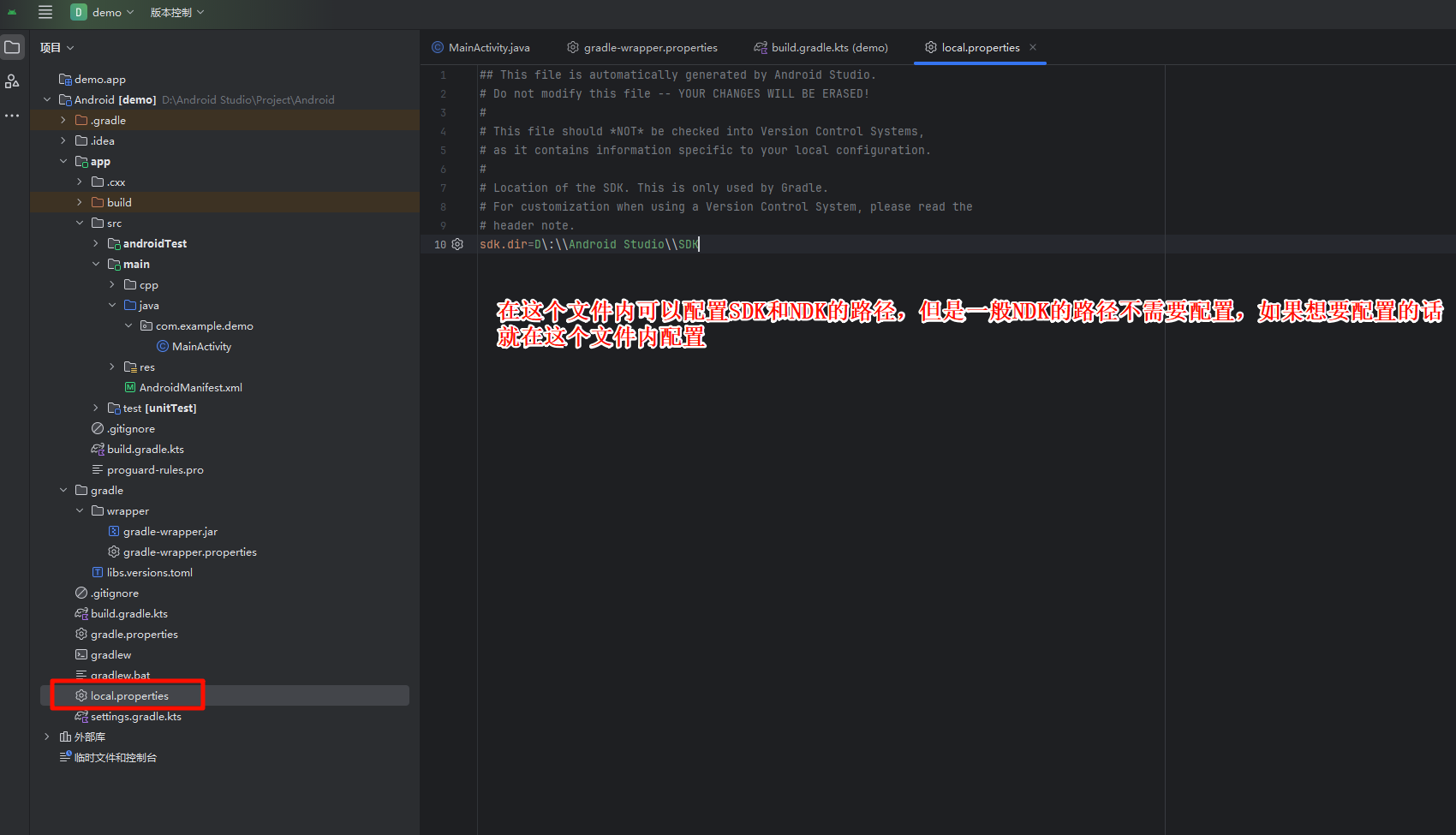Switch to the MainActivity.java tab
Image resolution: width=1456 pixels, height=835 pixels.
481,48
